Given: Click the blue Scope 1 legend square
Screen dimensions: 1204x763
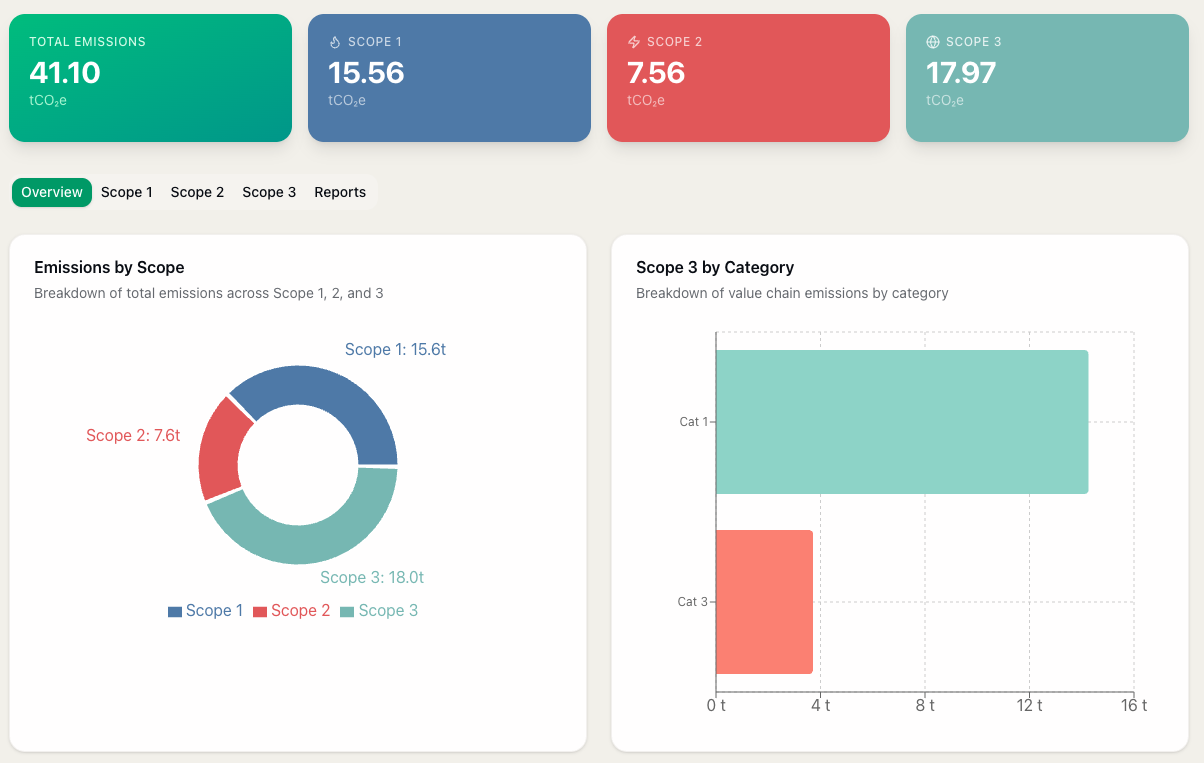Looking at the screenshot, I should [x=175, y=611].
